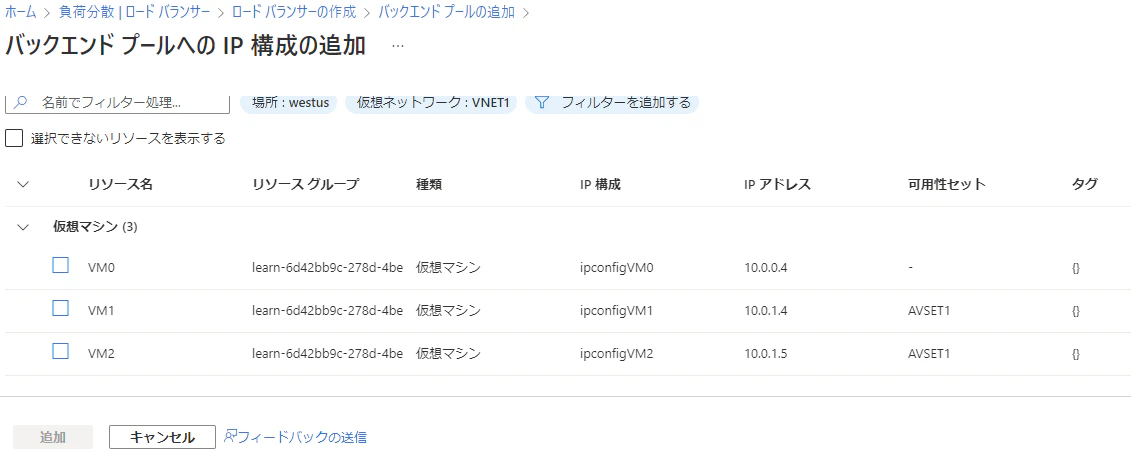Click the resource group cell in VM1 row
Screen dimensions: 1131x460
tap(327, 311)
